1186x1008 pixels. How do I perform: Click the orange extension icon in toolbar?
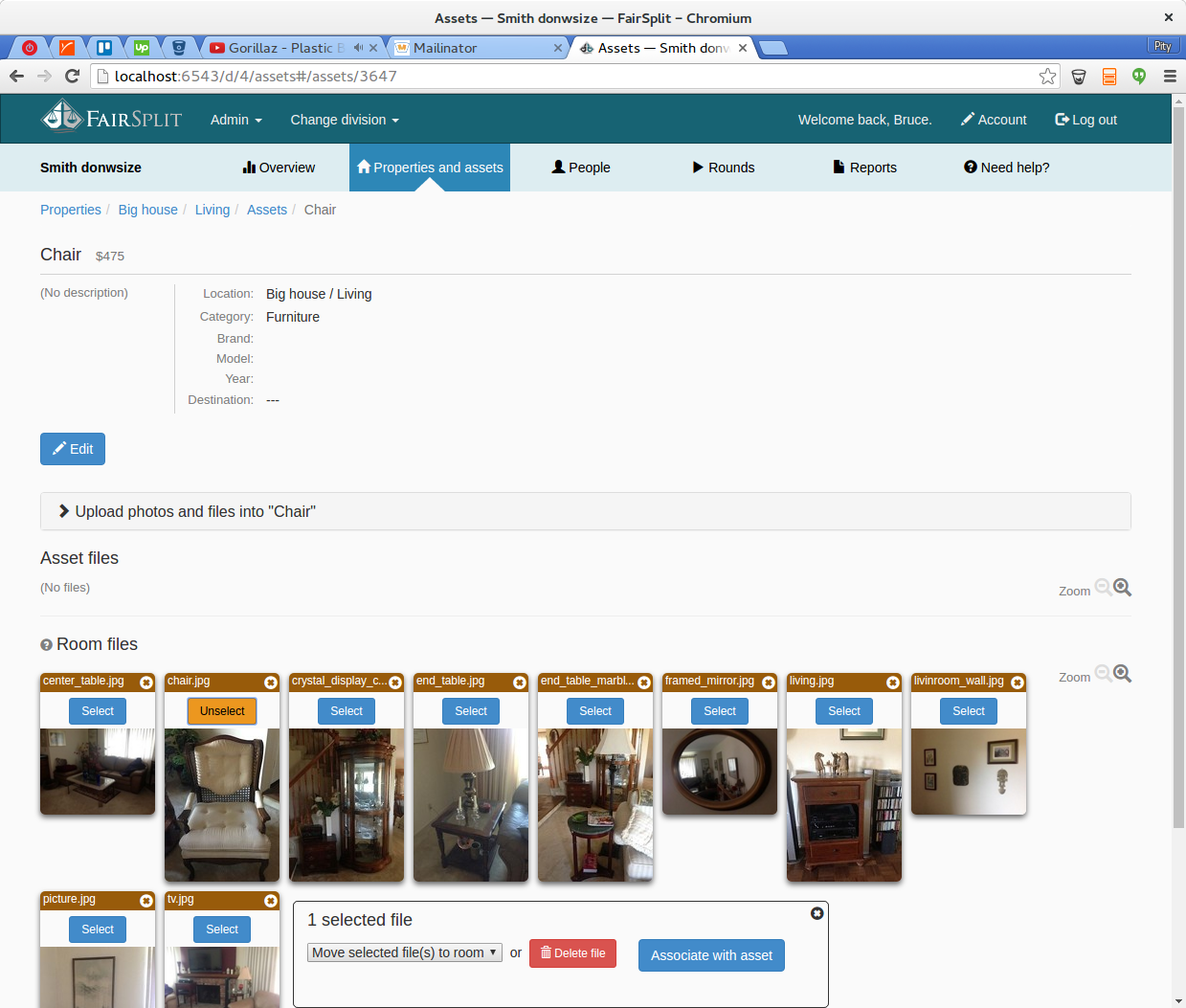pyautogui.click(x=1109, y=77)
